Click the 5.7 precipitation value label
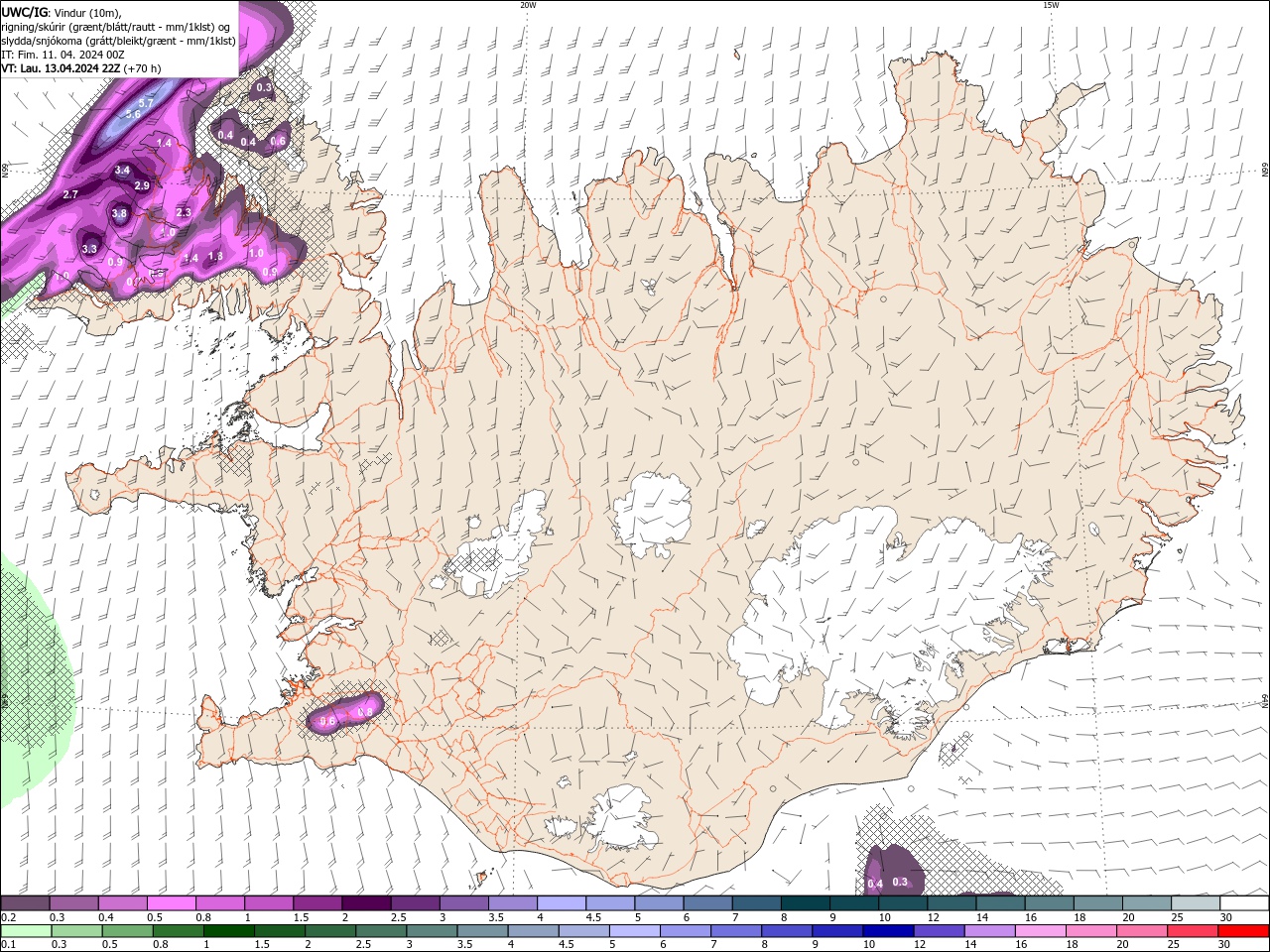1270x952 pixels. [x=146, y=103]
